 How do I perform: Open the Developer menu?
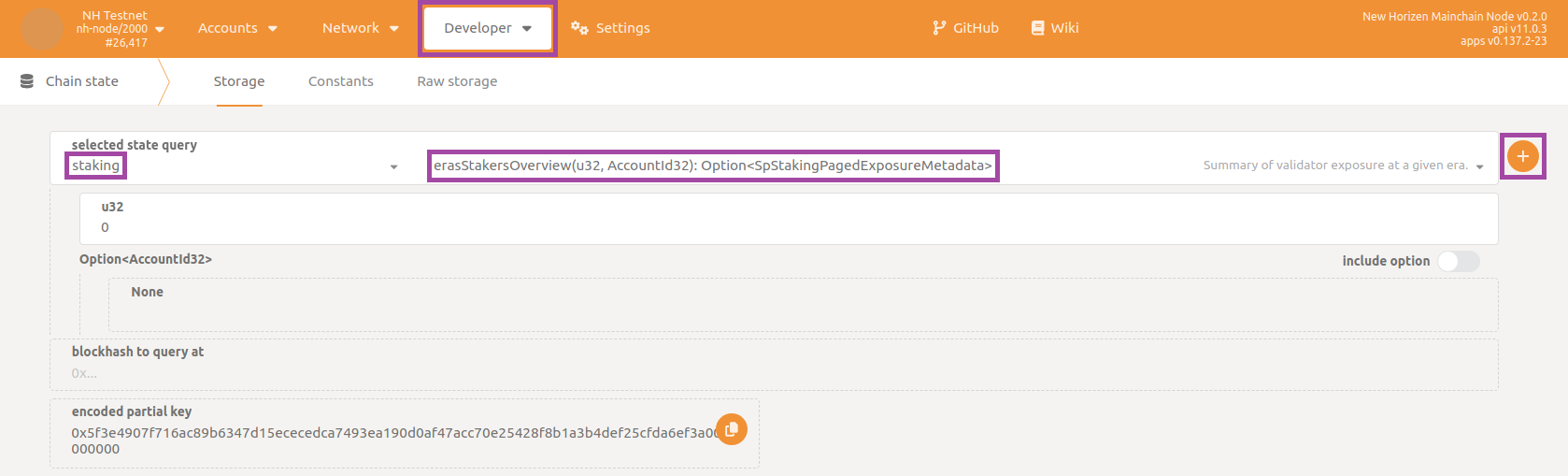pyautogui.click(x=487, y=28)
